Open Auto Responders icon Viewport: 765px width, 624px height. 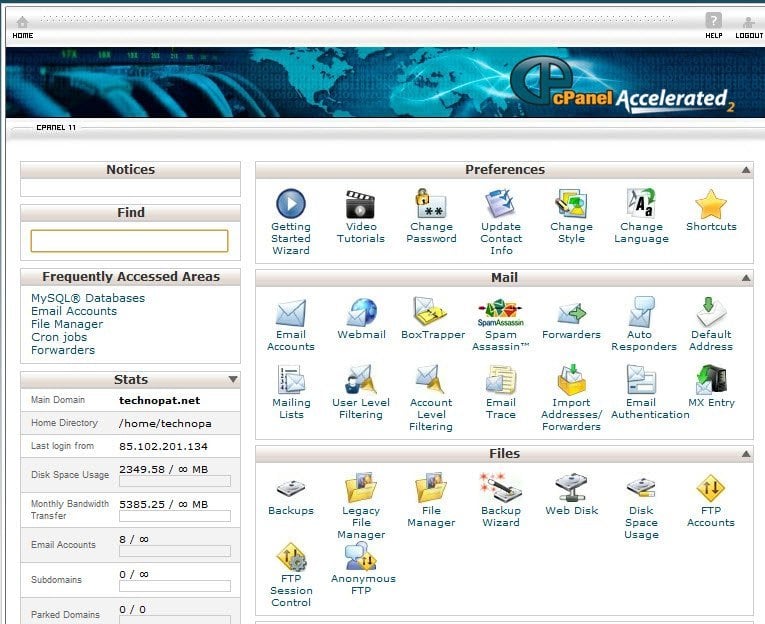641,311
